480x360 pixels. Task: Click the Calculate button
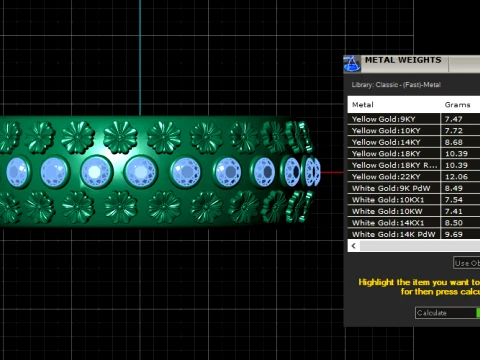[447, 313]
